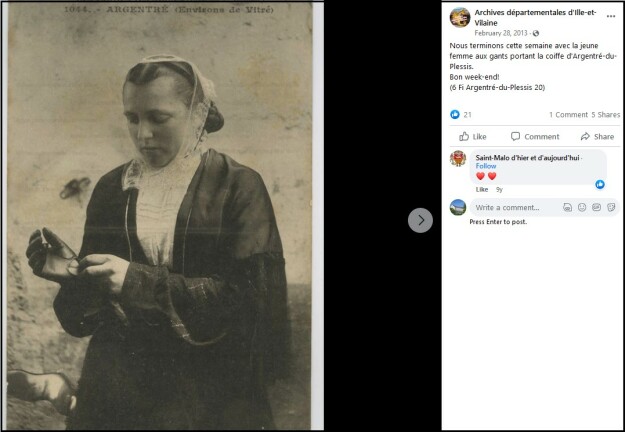This screenshot has height=432, width=625.
Task: View the 1 Comment link
Action: click(x=568, y=115)
